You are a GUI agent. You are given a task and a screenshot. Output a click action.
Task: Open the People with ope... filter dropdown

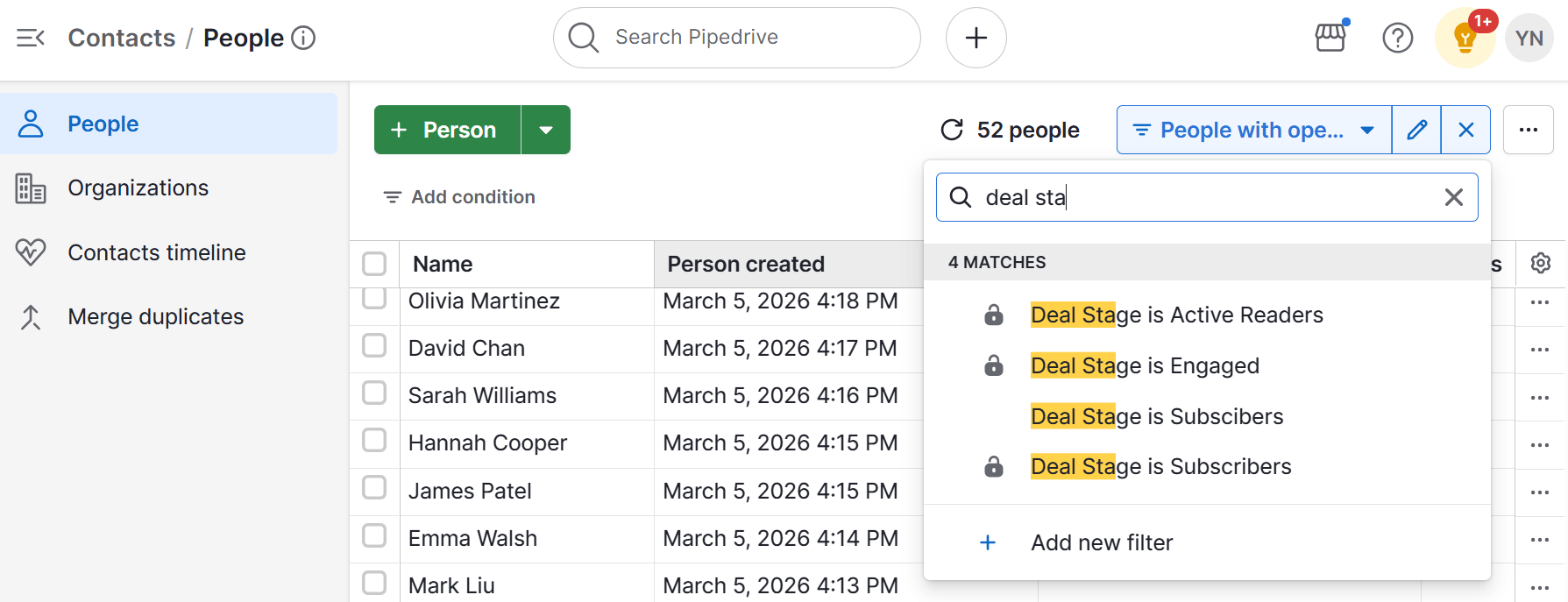1254,130
